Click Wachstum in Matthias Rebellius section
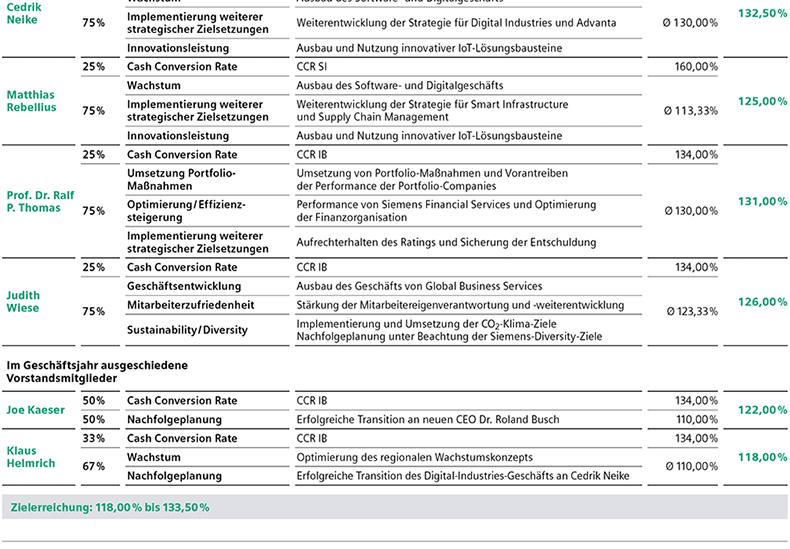The width and height of the screenshot is (790, 549). (x=154, y=85)
